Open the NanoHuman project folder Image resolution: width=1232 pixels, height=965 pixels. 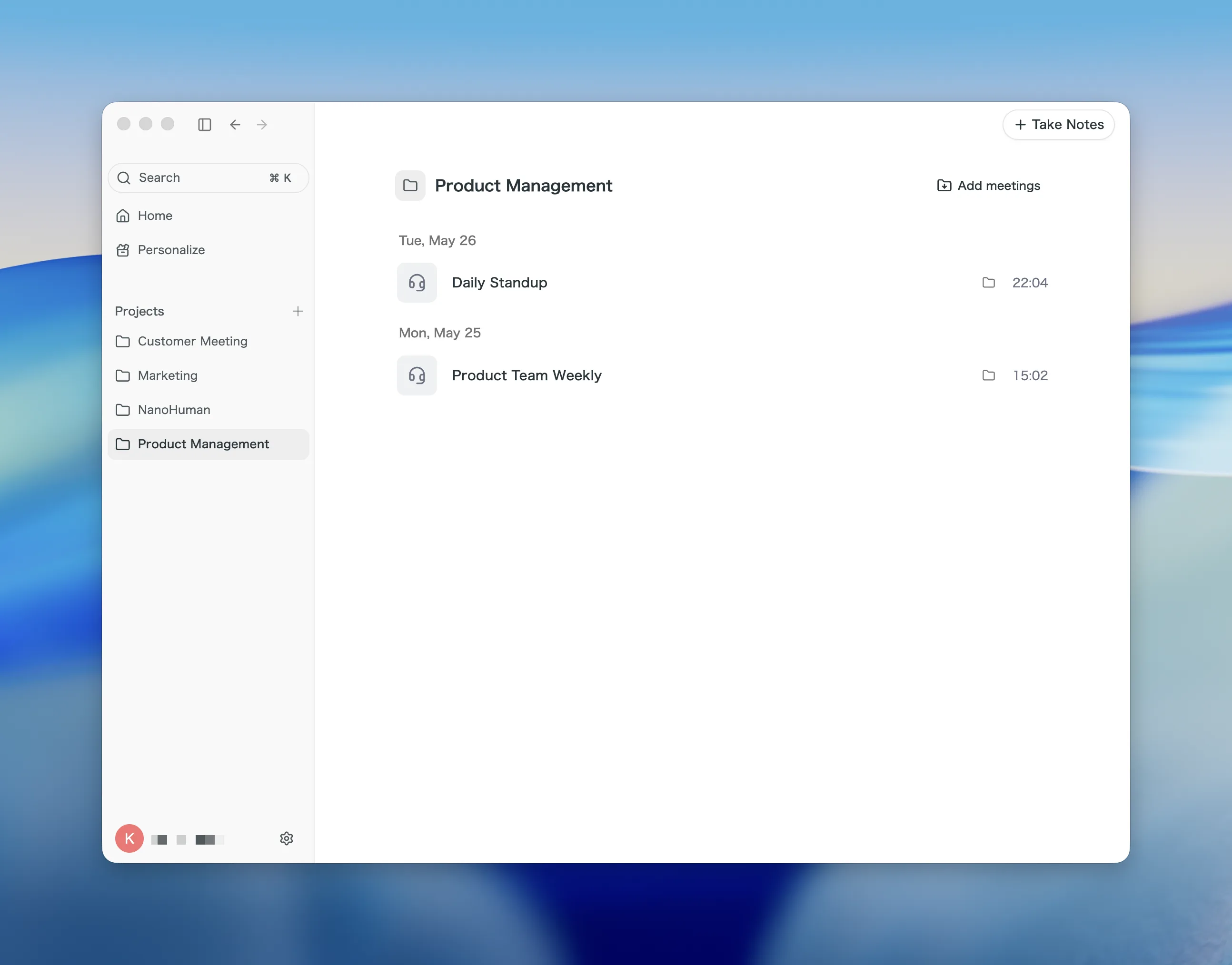[209, 410]
